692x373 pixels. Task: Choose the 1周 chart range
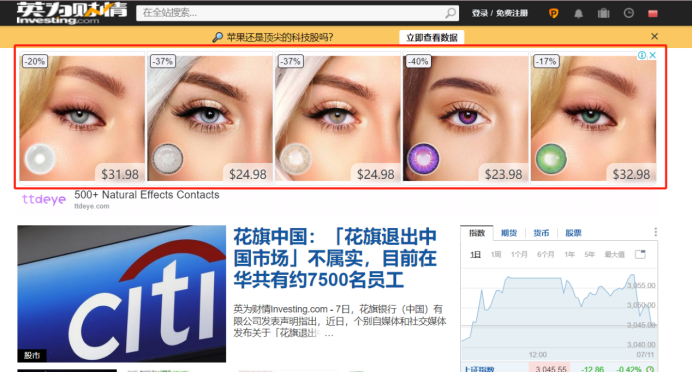(496, 255)
